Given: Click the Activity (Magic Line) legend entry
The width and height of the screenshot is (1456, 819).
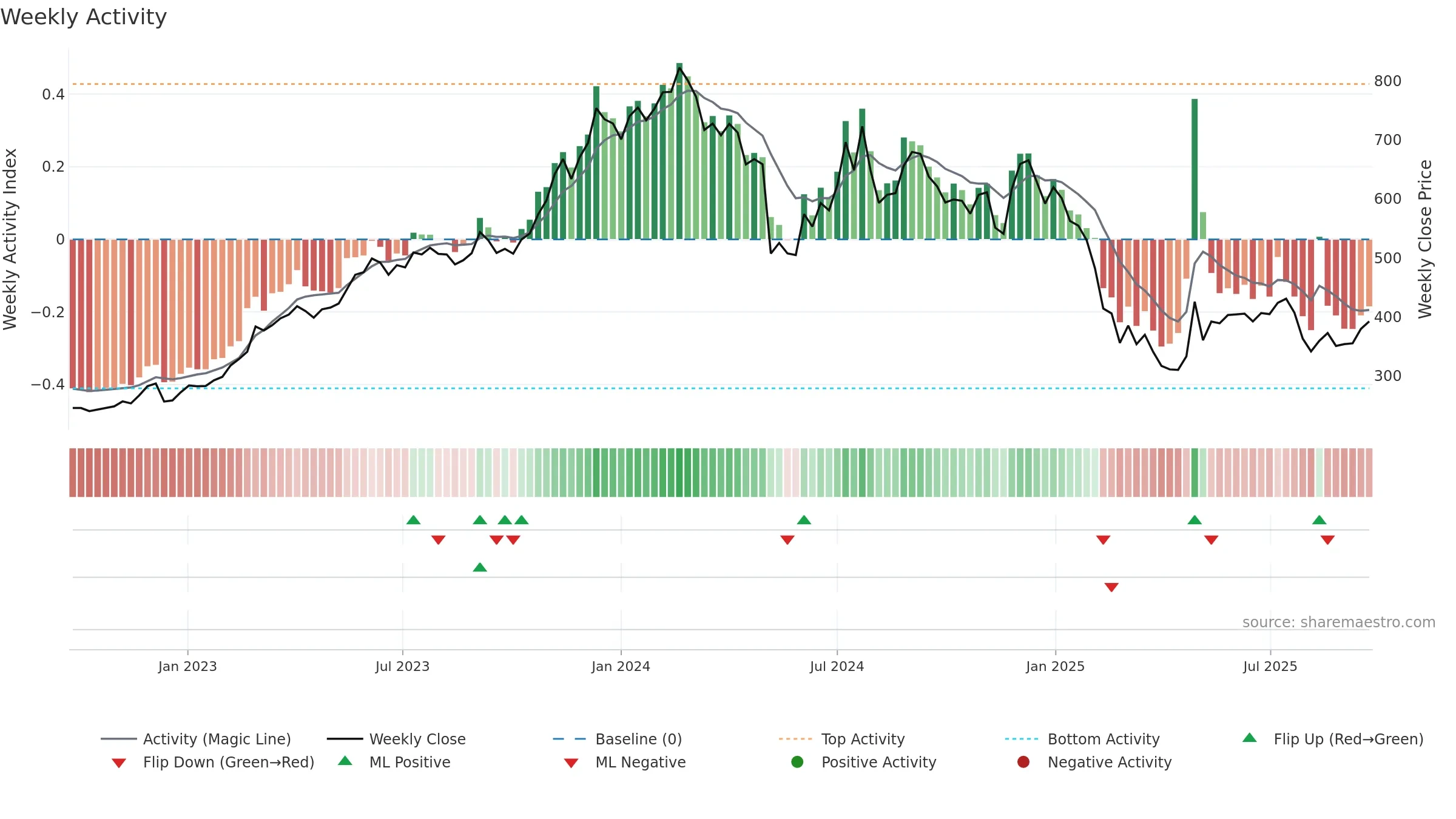Looking at the screenshot, I should coord(196,739).
